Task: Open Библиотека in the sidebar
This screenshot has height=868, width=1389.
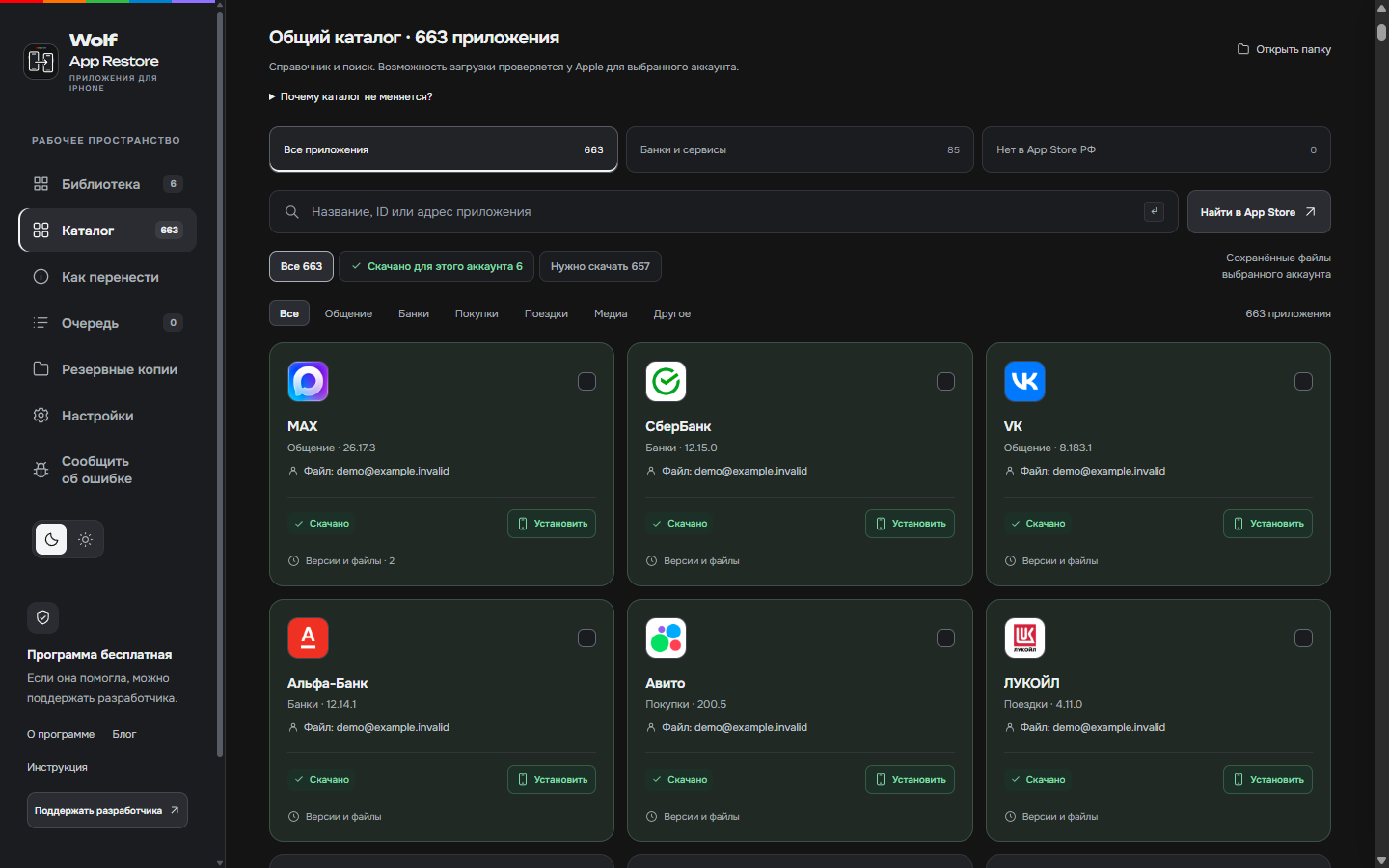Action: pyautogui.click(x=107, y=184)
